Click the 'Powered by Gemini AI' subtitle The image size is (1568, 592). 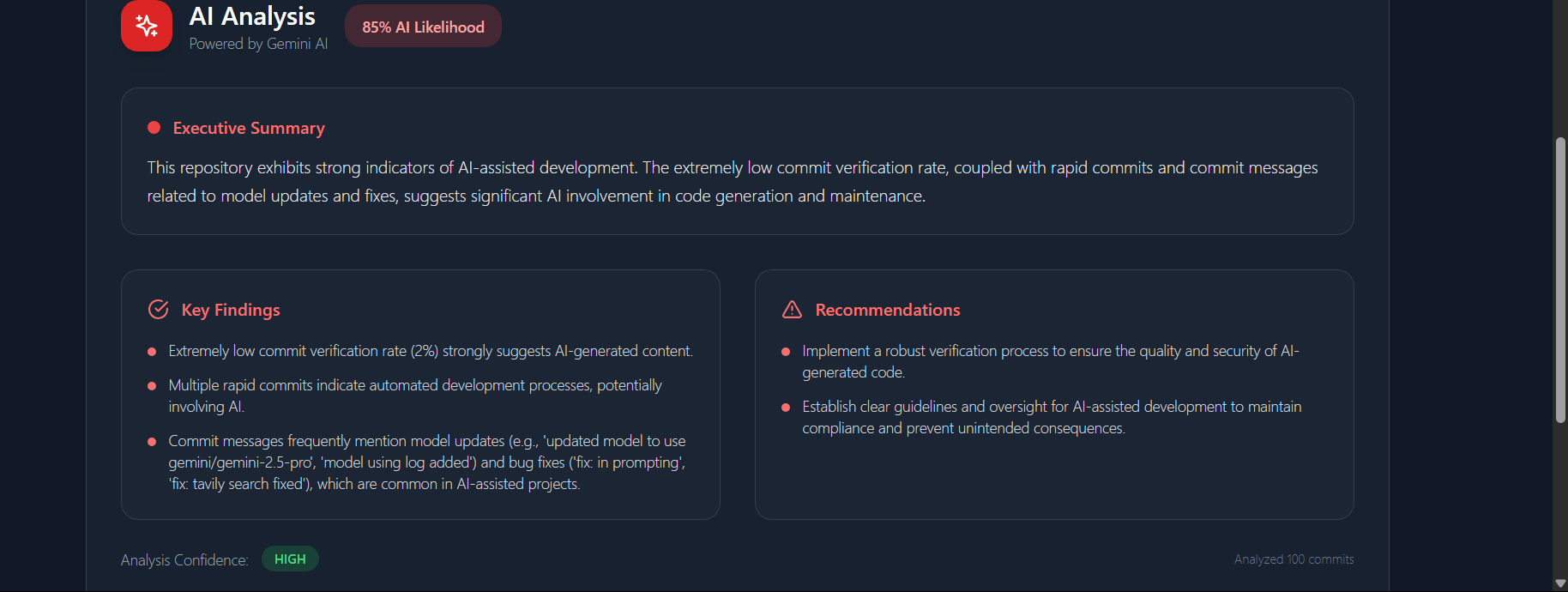point(258,44)
